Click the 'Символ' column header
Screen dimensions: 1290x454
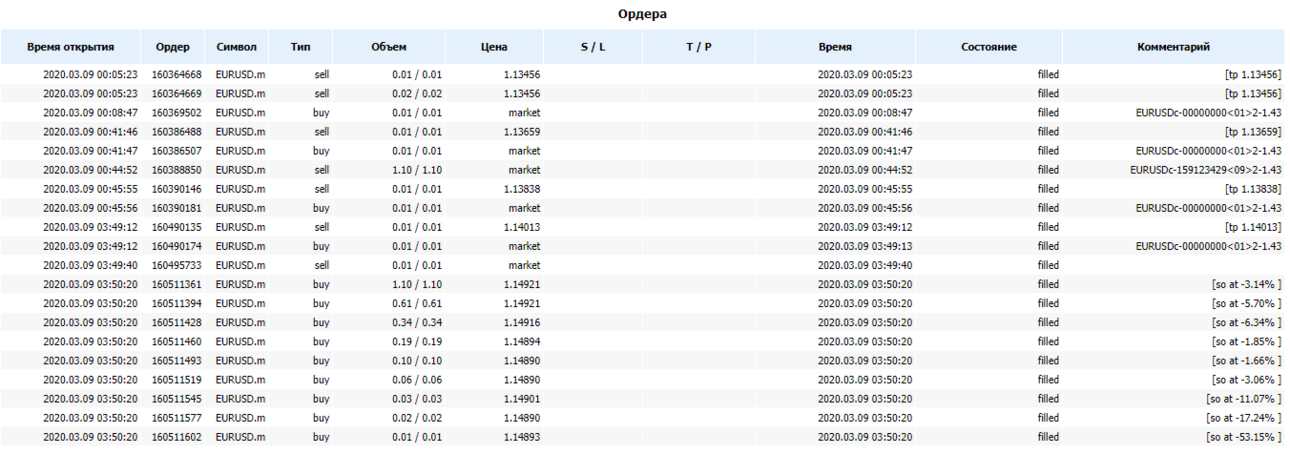tap(236, 47)
